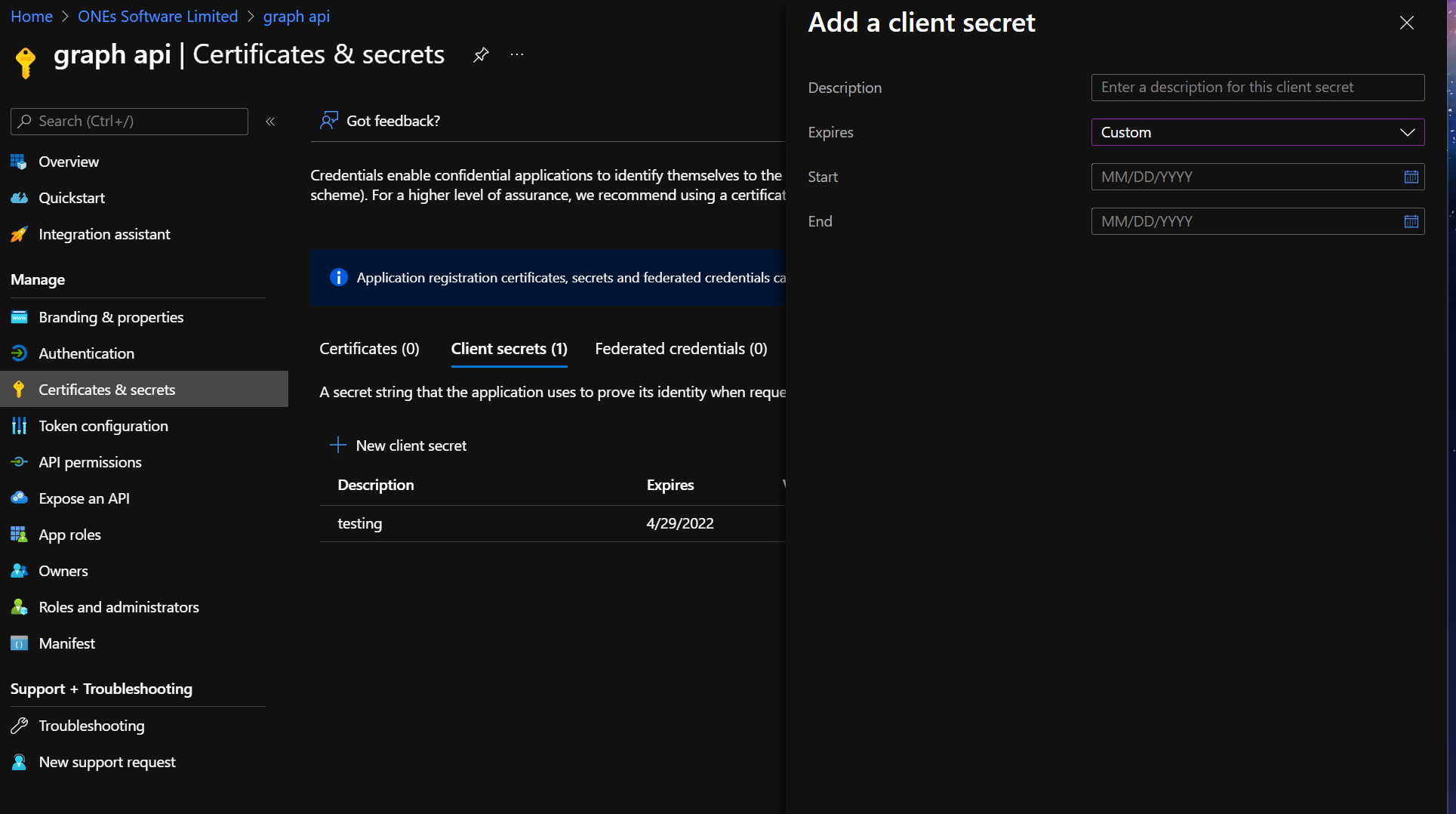The height and width of the screenshot is (814, 1456).
Task: Open the more options ellipsis menu
Action: (x=517, y=54)
